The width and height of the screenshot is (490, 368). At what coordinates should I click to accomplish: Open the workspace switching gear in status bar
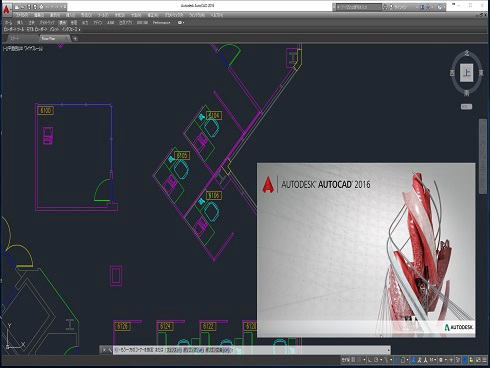441,360
